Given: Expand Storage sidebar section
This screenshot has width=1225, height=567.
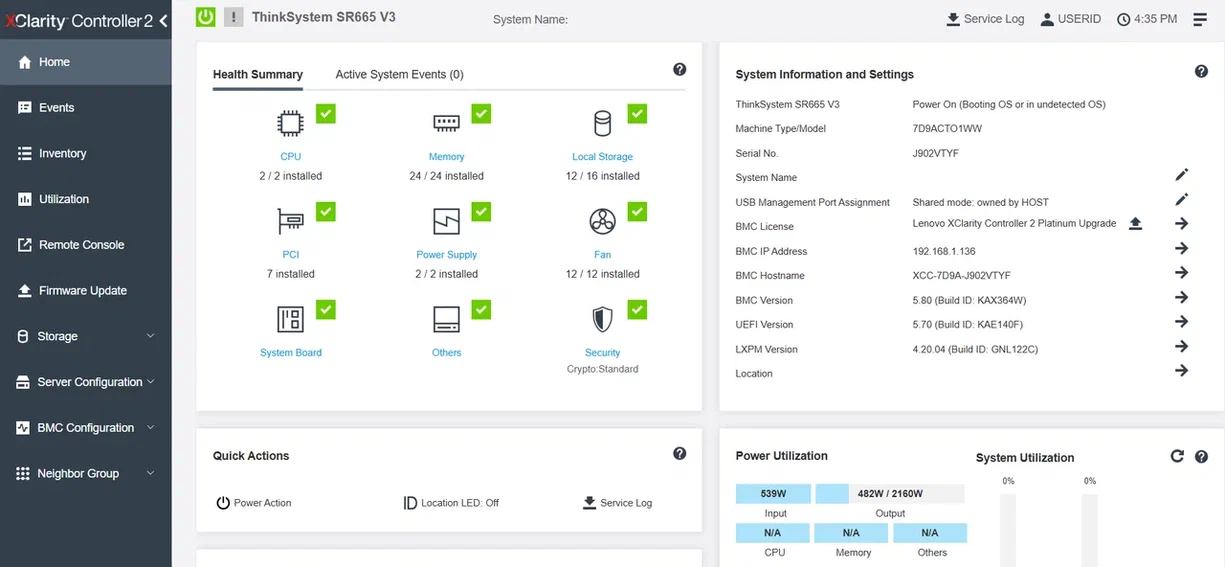Looking at the screenshot, I should 86,336.
